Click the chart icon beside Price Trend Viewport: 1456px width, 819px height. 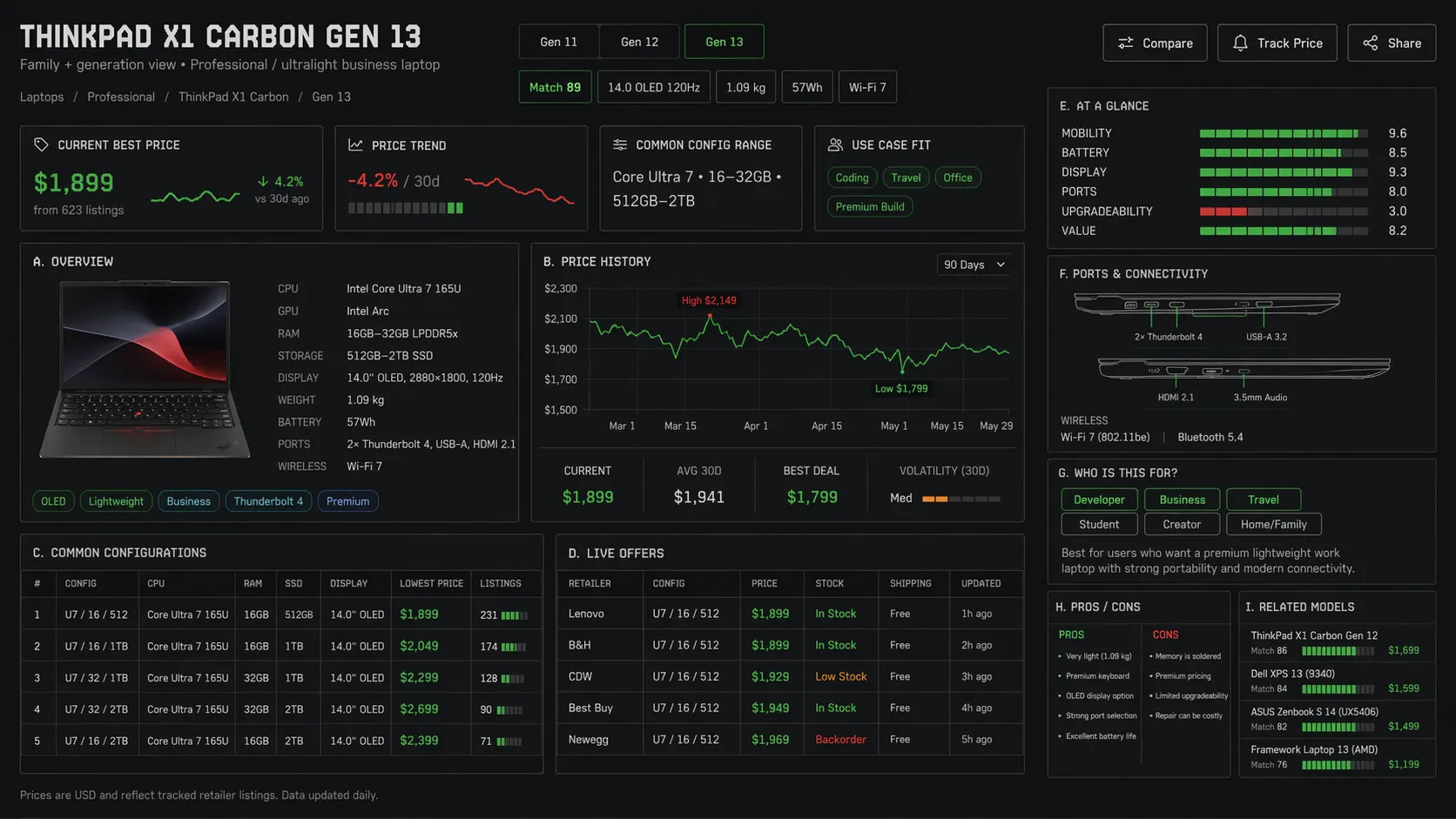click(355, 145)
